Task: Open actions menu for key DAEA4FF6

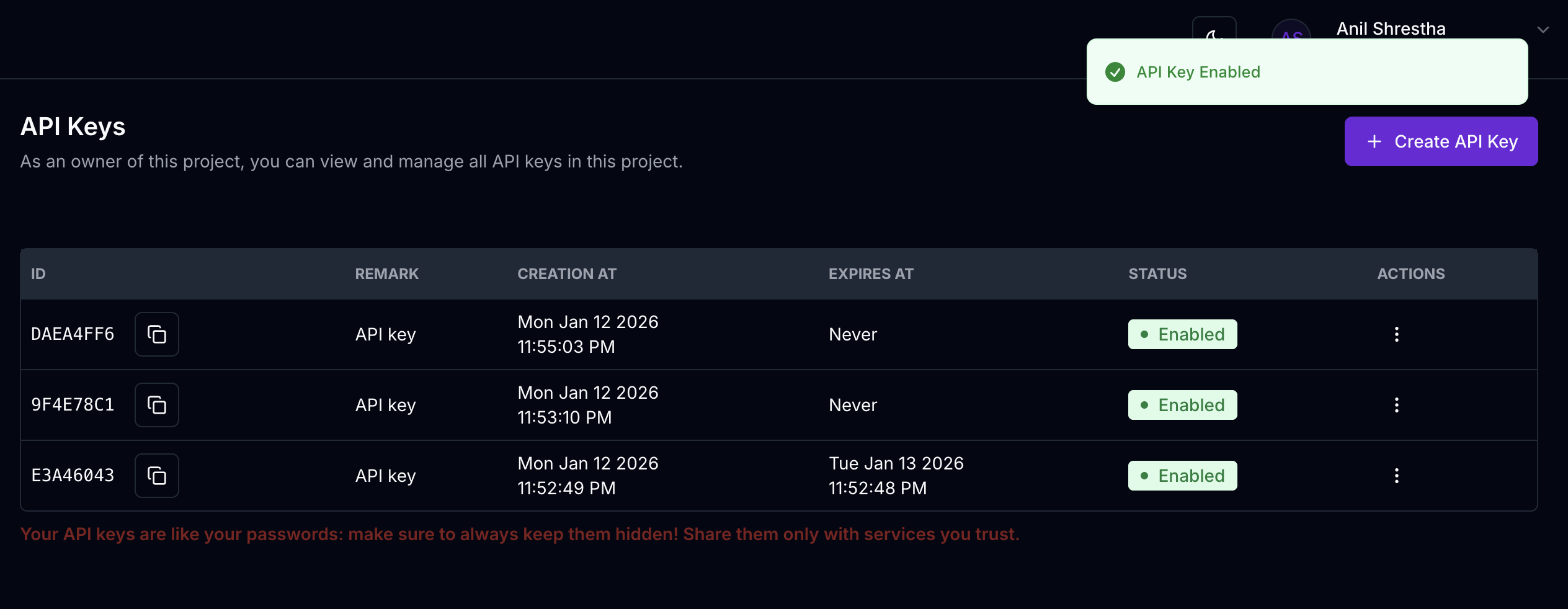Action: pos(1396,334)
